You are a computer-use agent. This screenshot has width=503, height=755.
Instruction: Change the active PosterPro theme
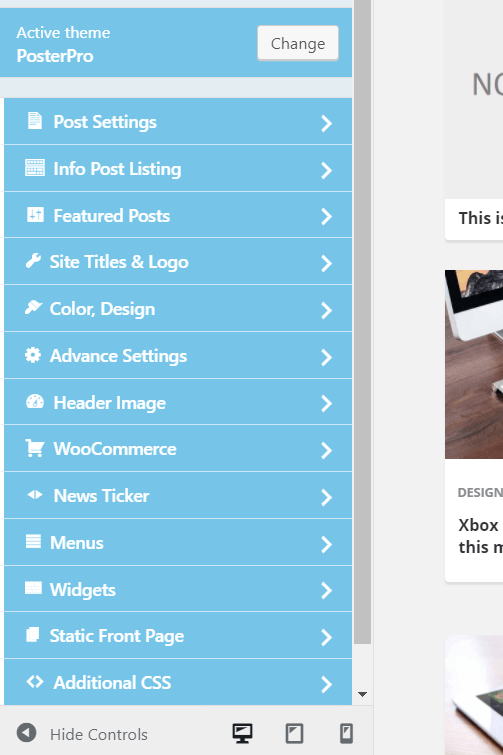click(x=298, y=43)
